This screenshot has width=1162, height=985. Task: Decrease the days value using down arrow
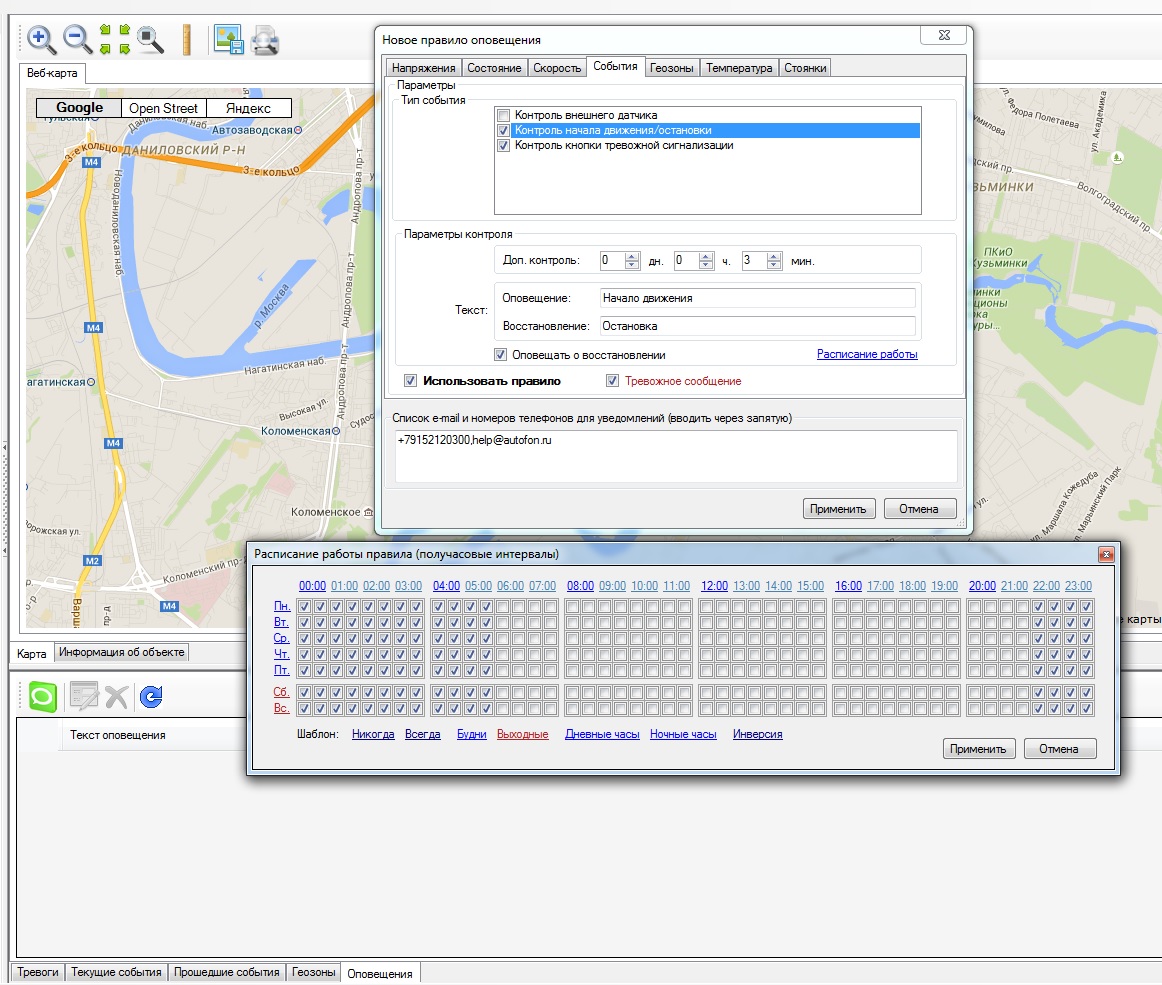tap(632, 265)
